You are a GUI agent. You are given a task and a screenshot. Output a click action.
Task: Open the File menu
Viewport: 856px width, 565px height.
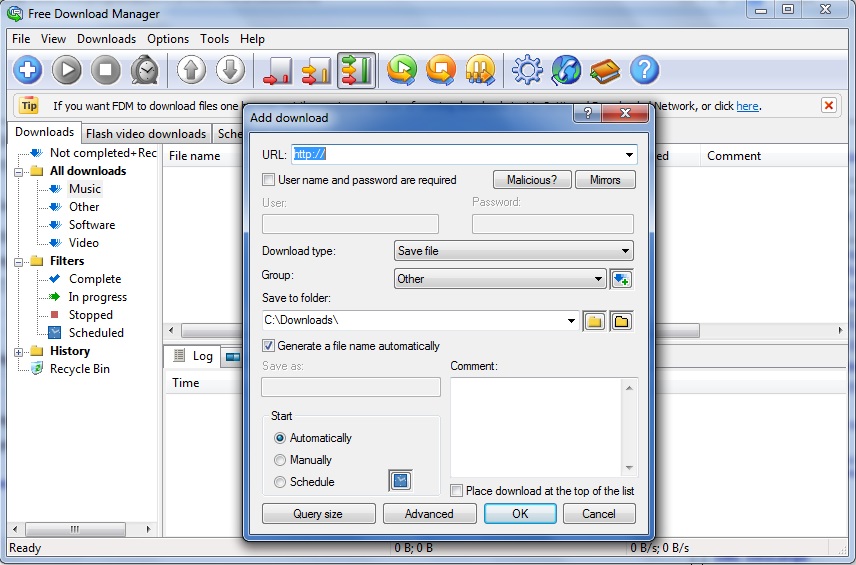click(x=21, y=39)
